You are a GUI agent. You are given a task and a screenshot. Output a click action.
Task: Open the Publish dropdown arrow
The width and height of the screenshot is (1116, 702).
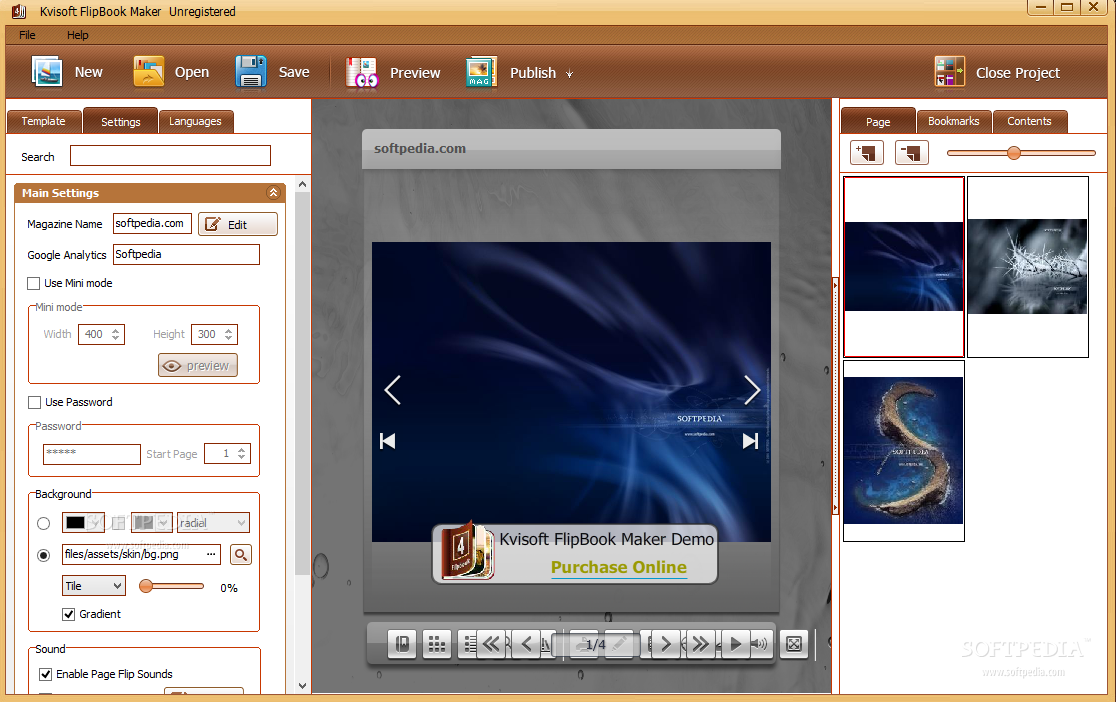[569, 73]
